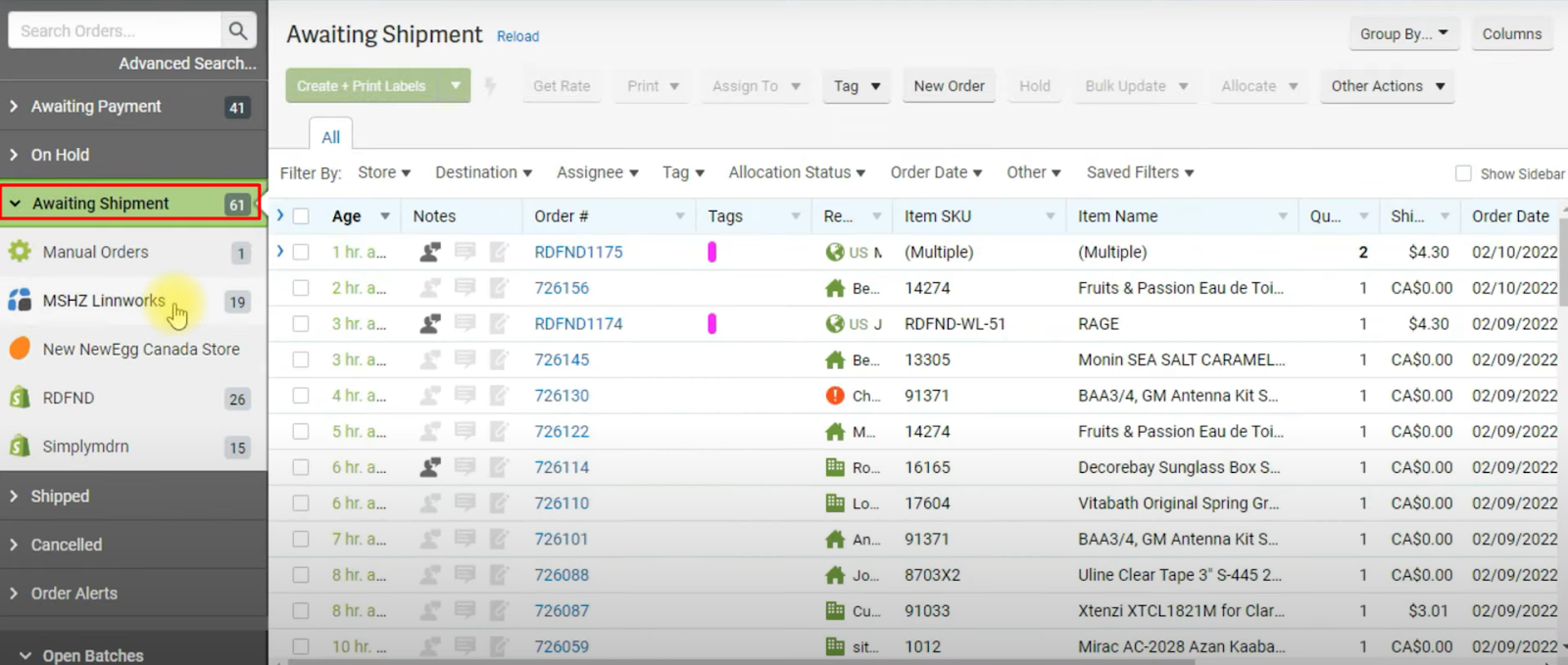The image size is (1568, 665).
Task: Select the All tab
Action: click(x=330, y=137)
